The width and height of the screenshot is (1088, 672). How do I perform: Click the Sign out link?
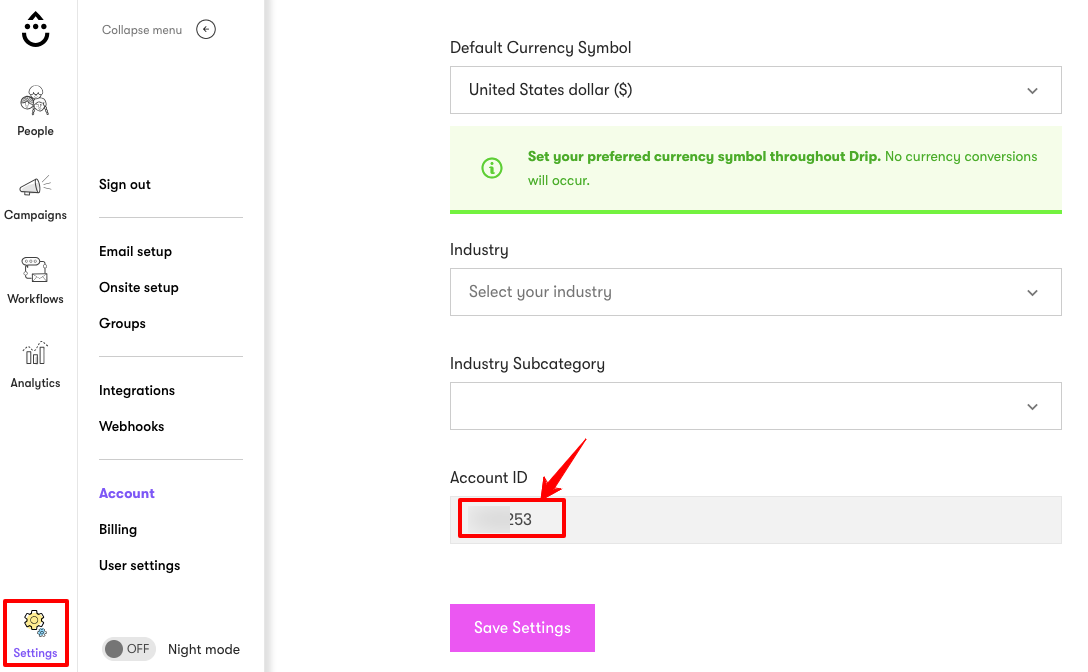click(x=125, y=184)
